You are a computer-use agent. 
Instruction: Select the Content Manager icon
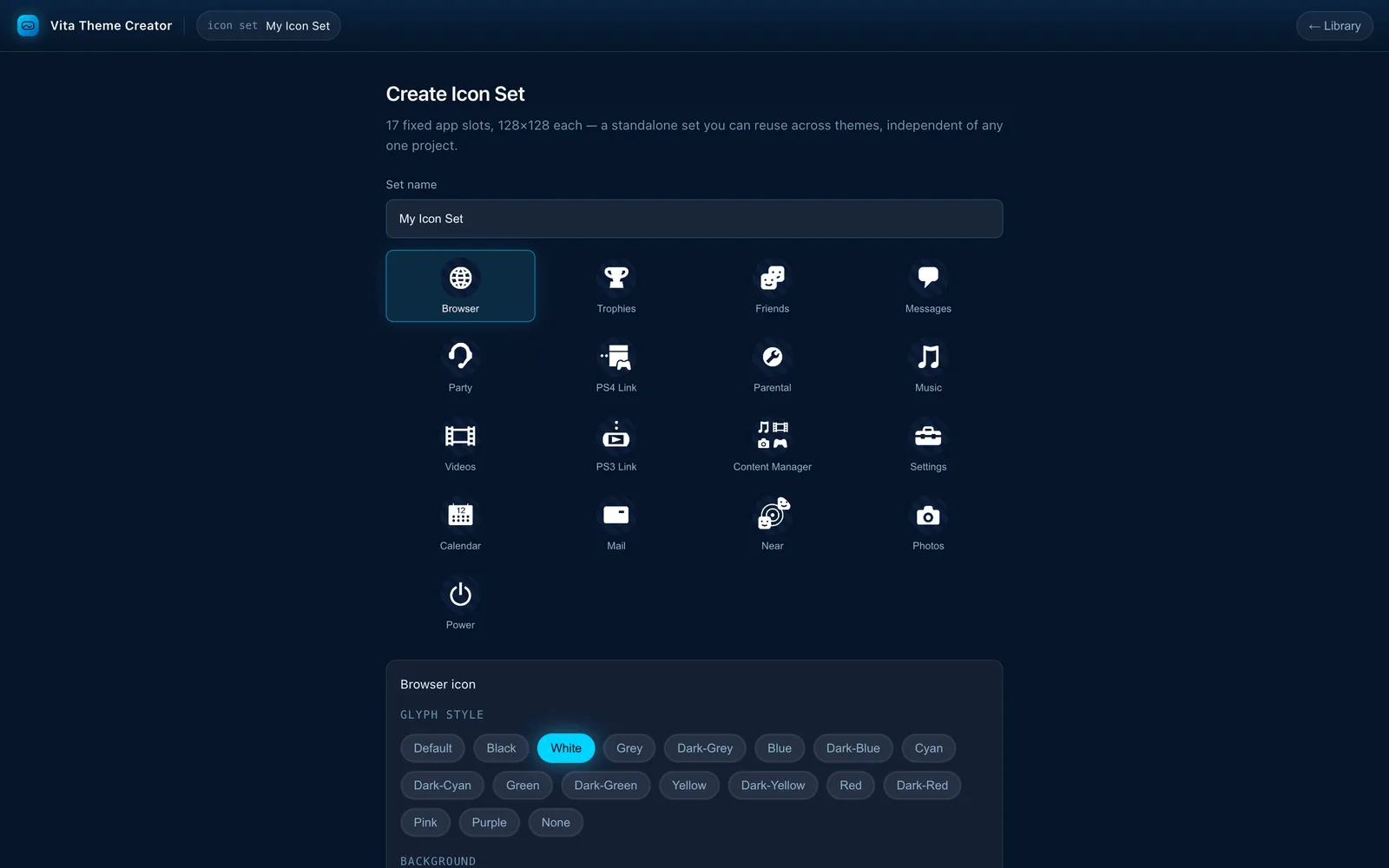click(772, 444)
